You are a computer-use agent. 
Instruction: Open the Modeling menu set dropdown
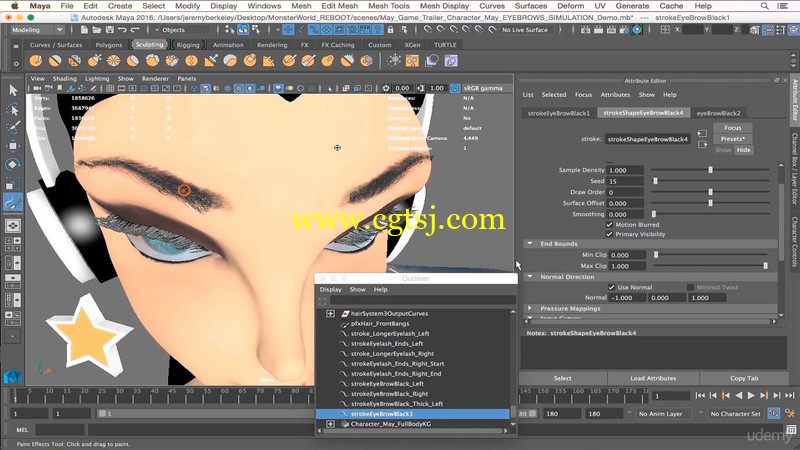[37, 30]
